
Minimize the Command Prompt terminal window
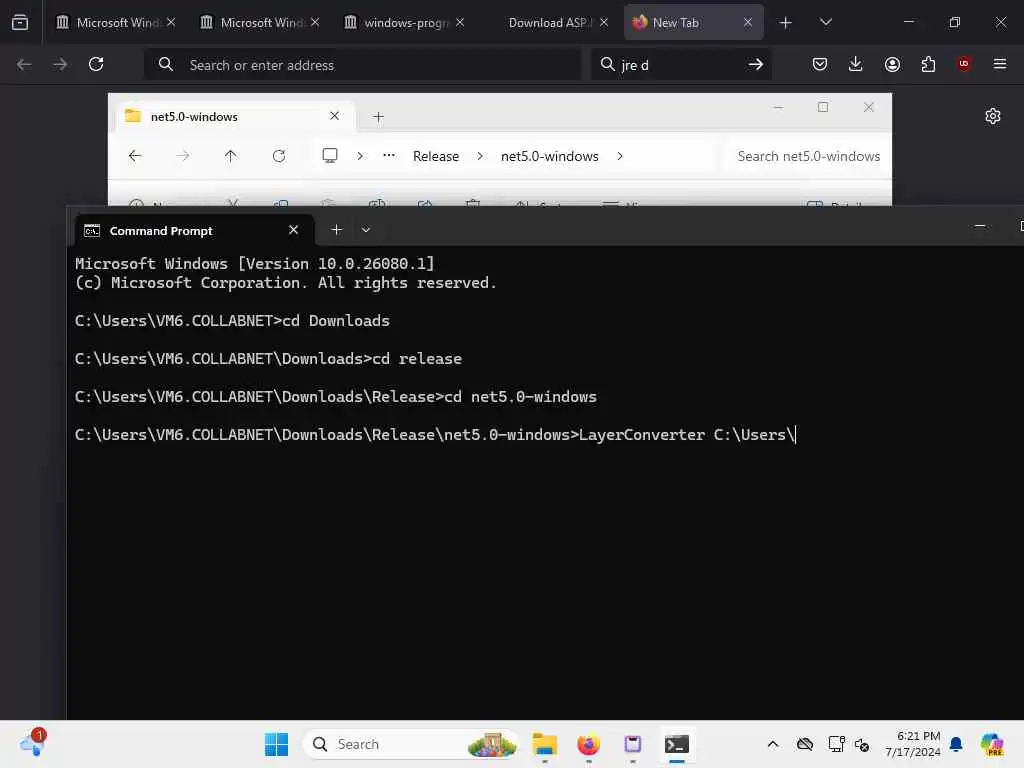(980, 226)
